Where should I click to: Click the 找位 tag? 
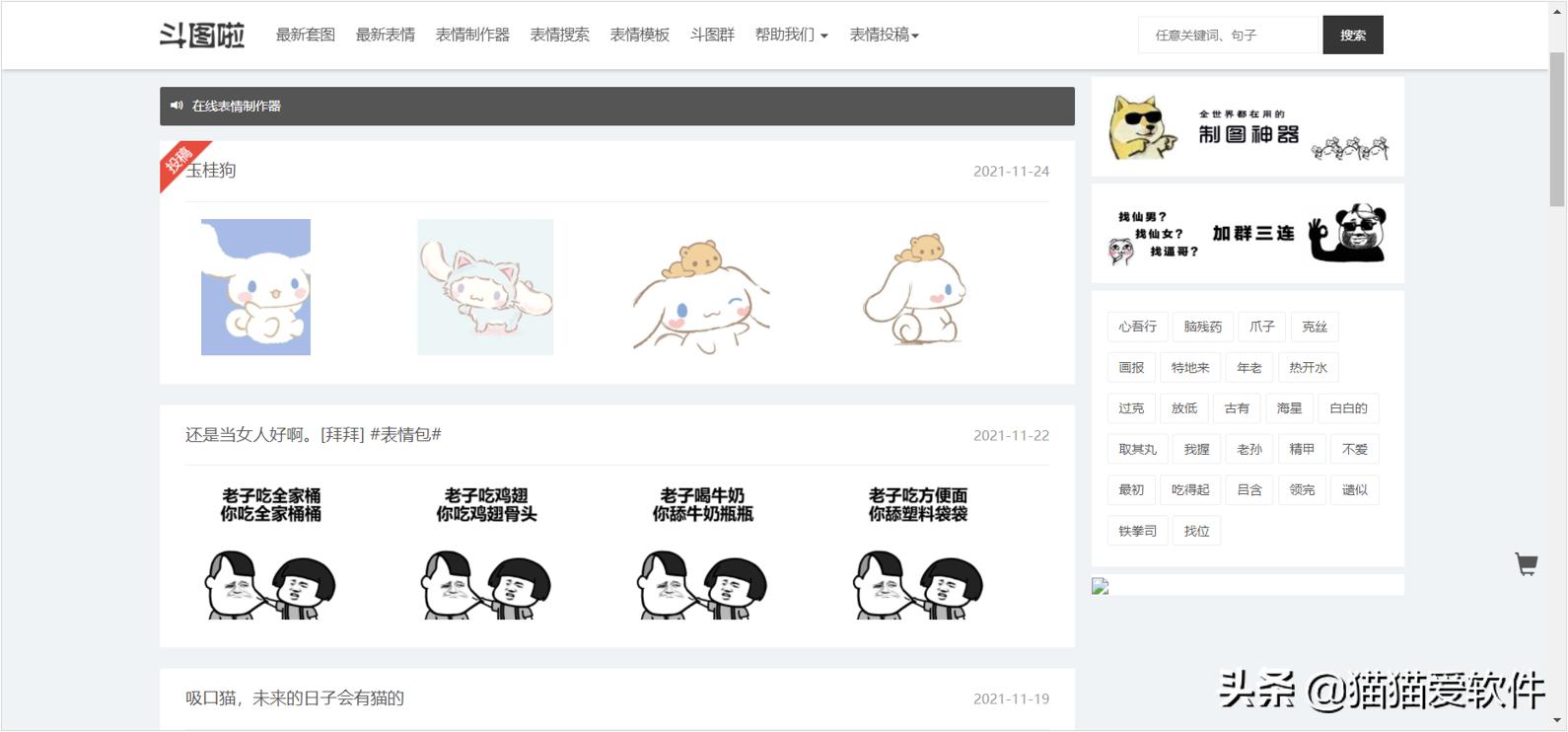tap(1196, 531)
